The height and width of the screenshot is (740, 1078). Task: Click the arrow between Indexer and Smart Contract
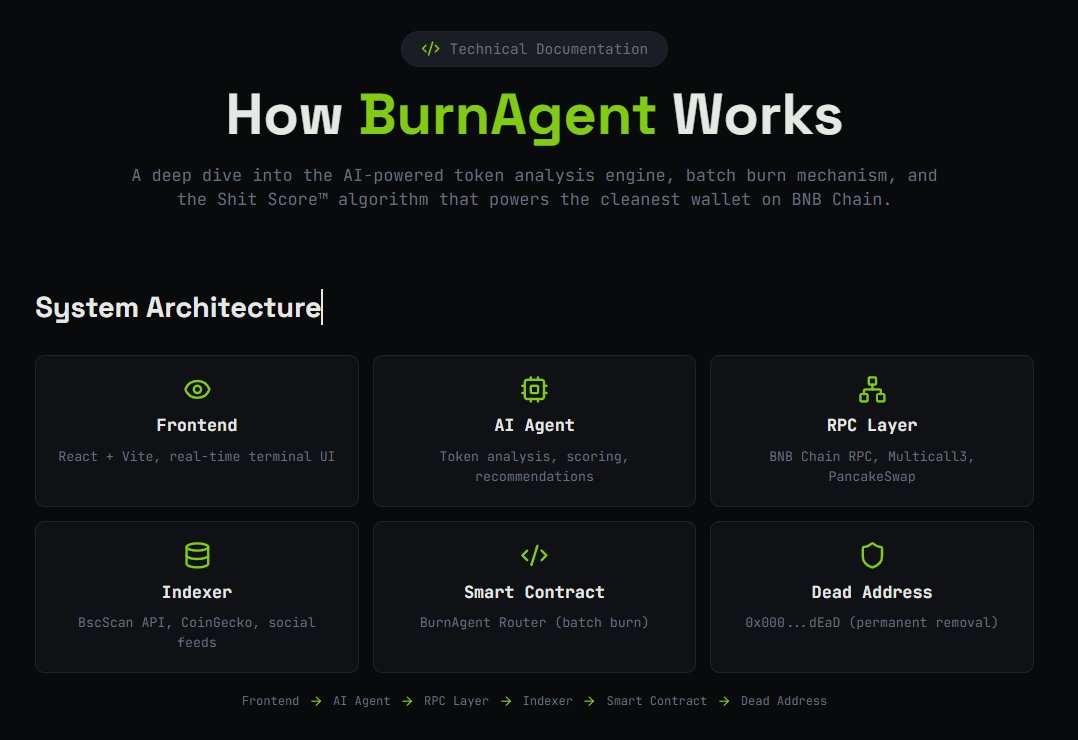click(589, 701)
